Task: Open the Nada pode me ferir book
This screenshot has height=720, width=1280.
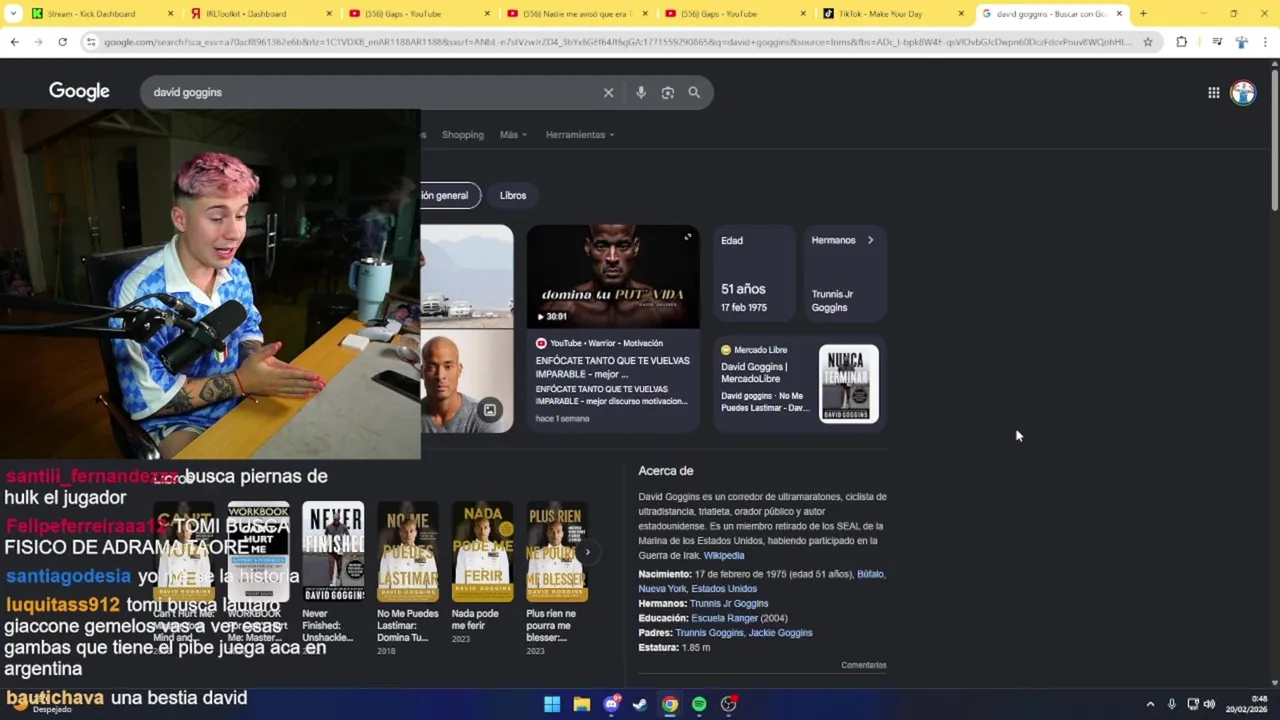Action: [x=482, y=552]
